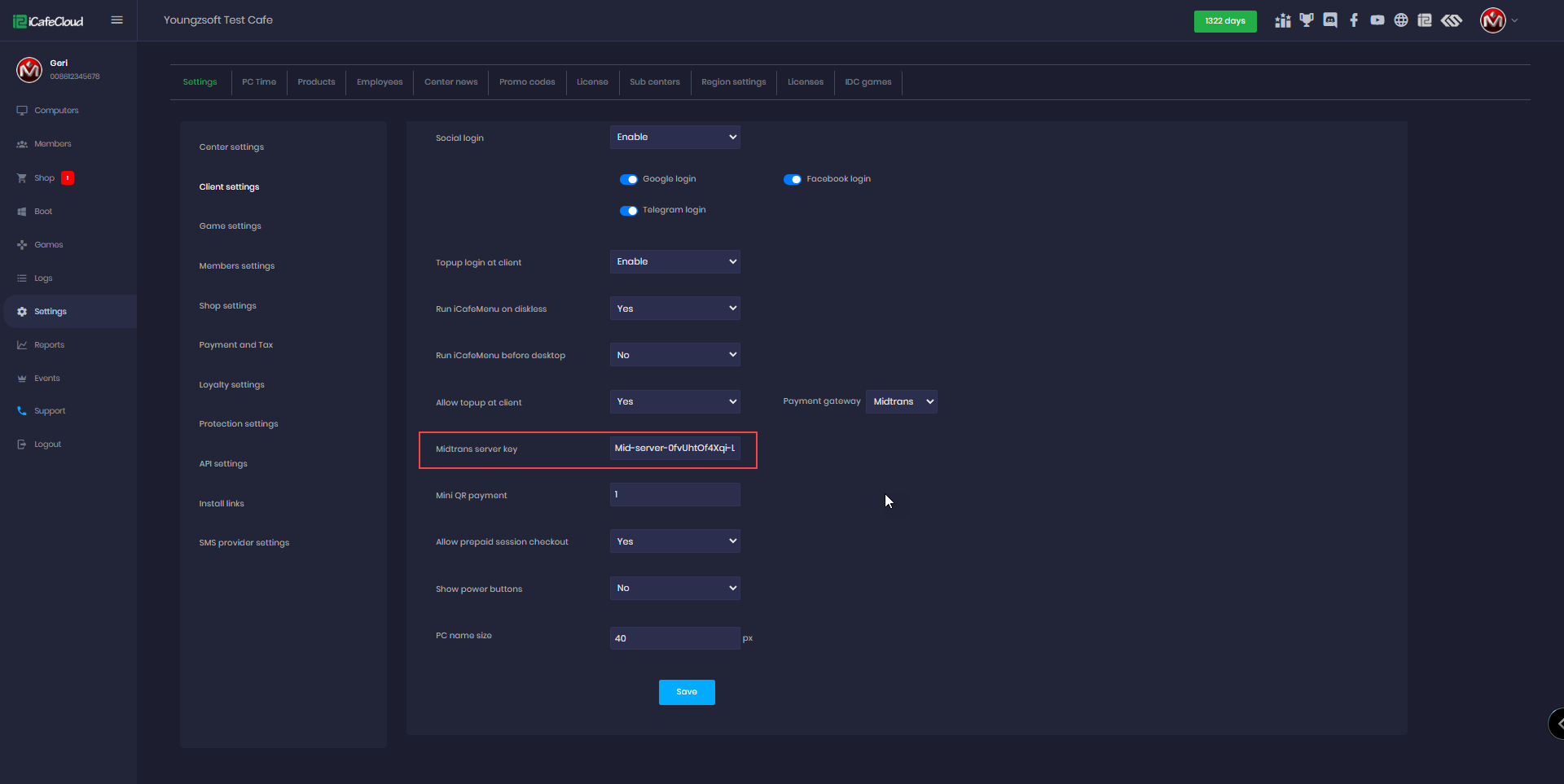Image resolution: width=1564 pixels, height=784 pixels.
Task: Open the PC Time tab
Action: coord(259,82)
